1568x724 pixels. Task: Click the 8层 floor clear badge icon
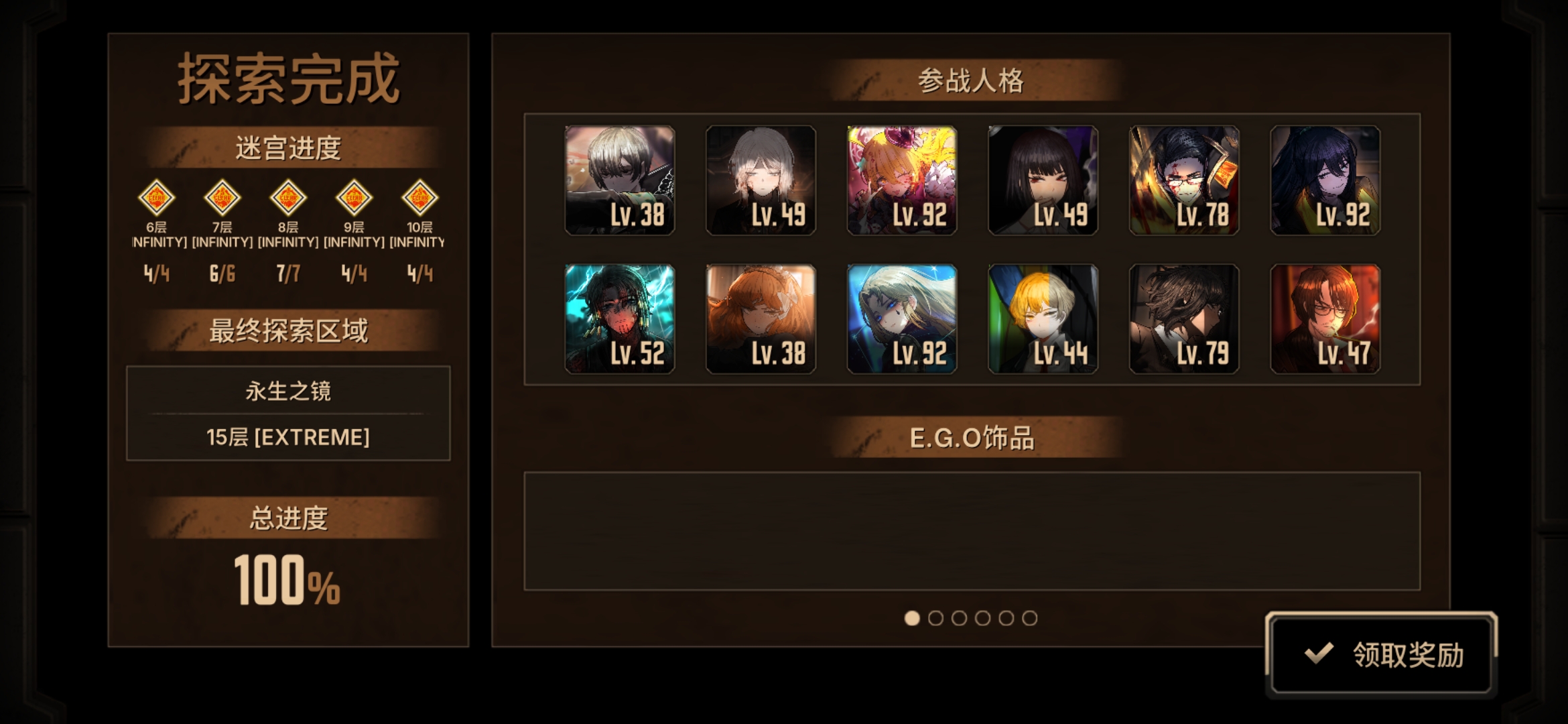coord(288,198)
